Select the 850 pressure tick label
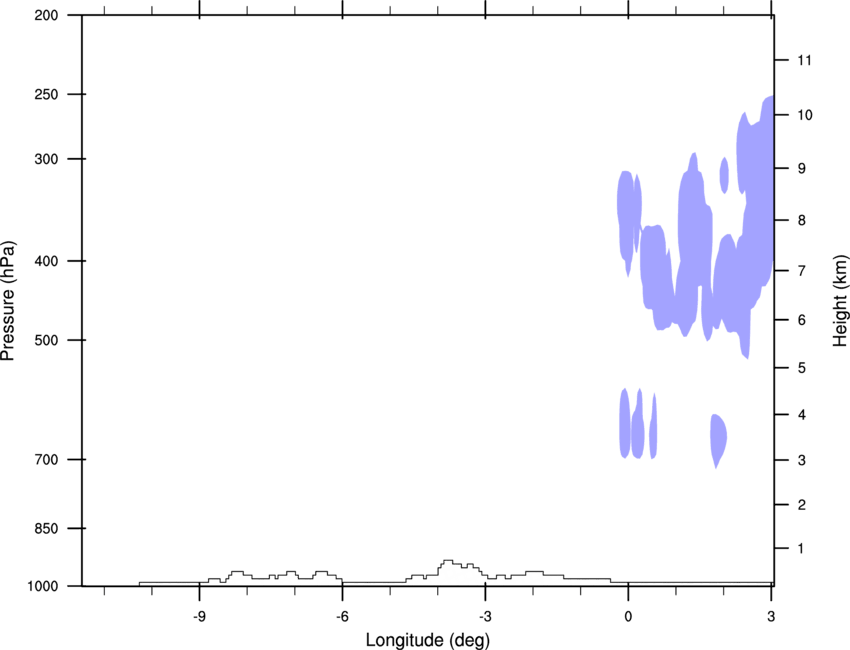Viewport: 850px width, 650px height. 46,528
